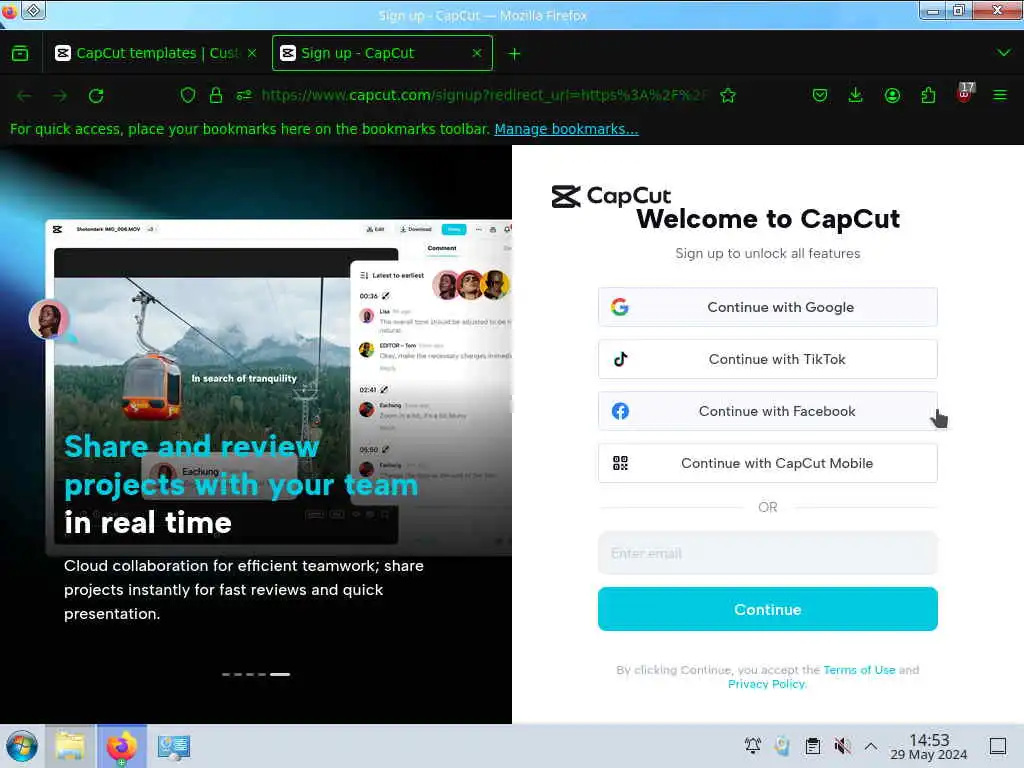Open the Firefox hamburger application menu
The width and height of the screenshot is (1024, 768).
pos(1000,95)
